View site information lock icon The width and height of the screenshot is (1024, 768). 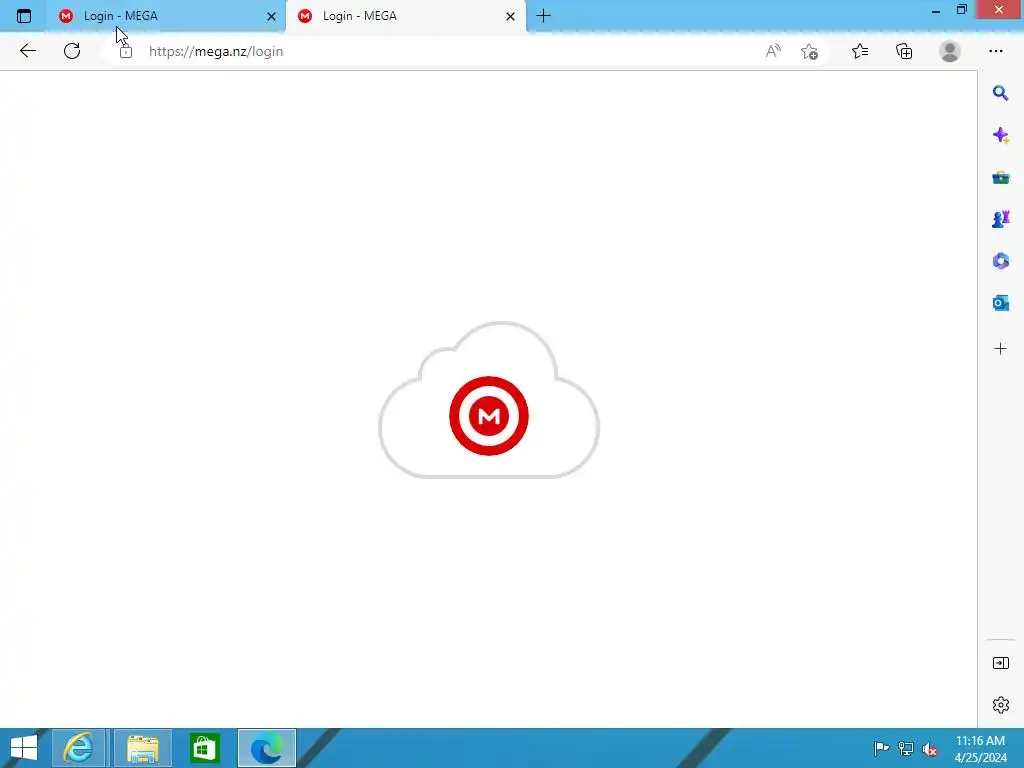coord(126,52)
